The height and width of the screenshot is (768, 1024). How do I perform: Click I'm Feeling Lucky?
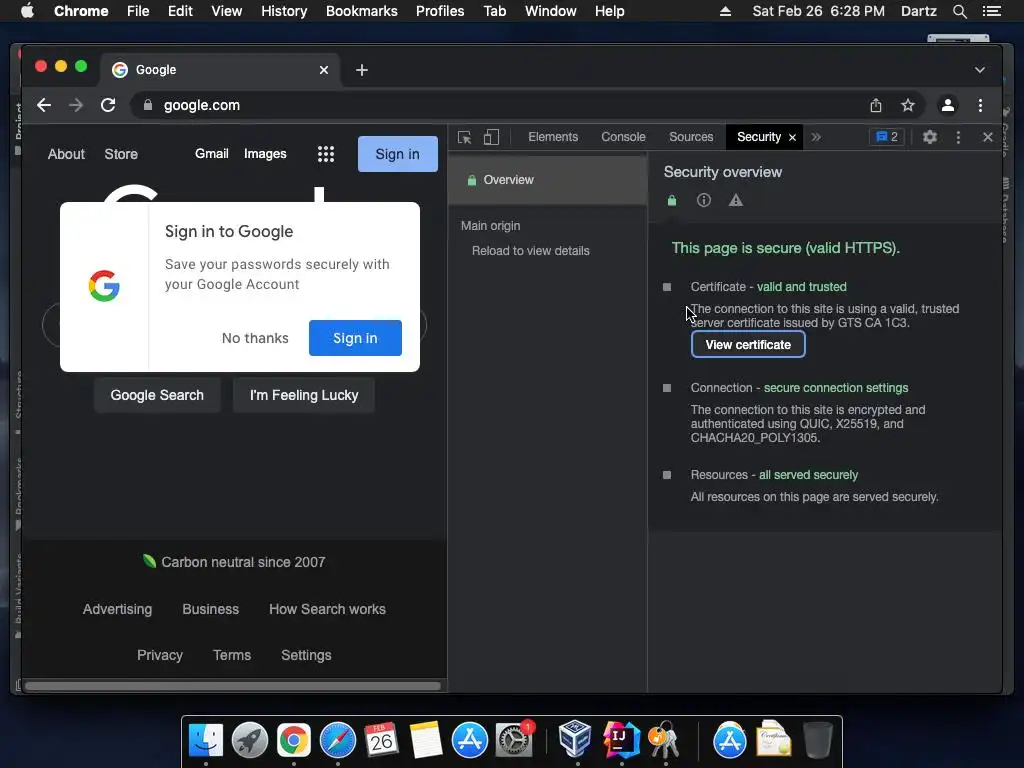[x=304, y=395]
